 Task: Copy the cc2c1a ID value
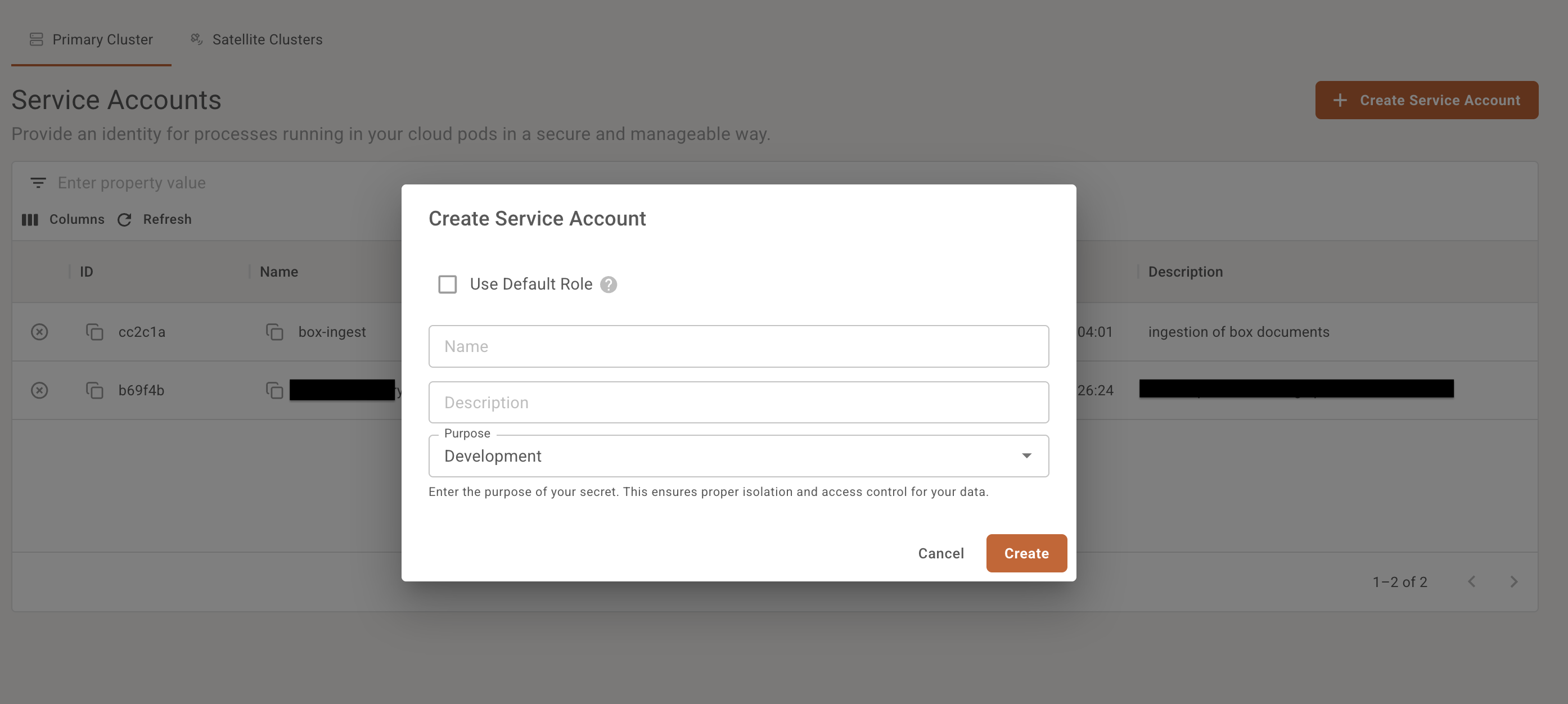(x=94, y=332)
